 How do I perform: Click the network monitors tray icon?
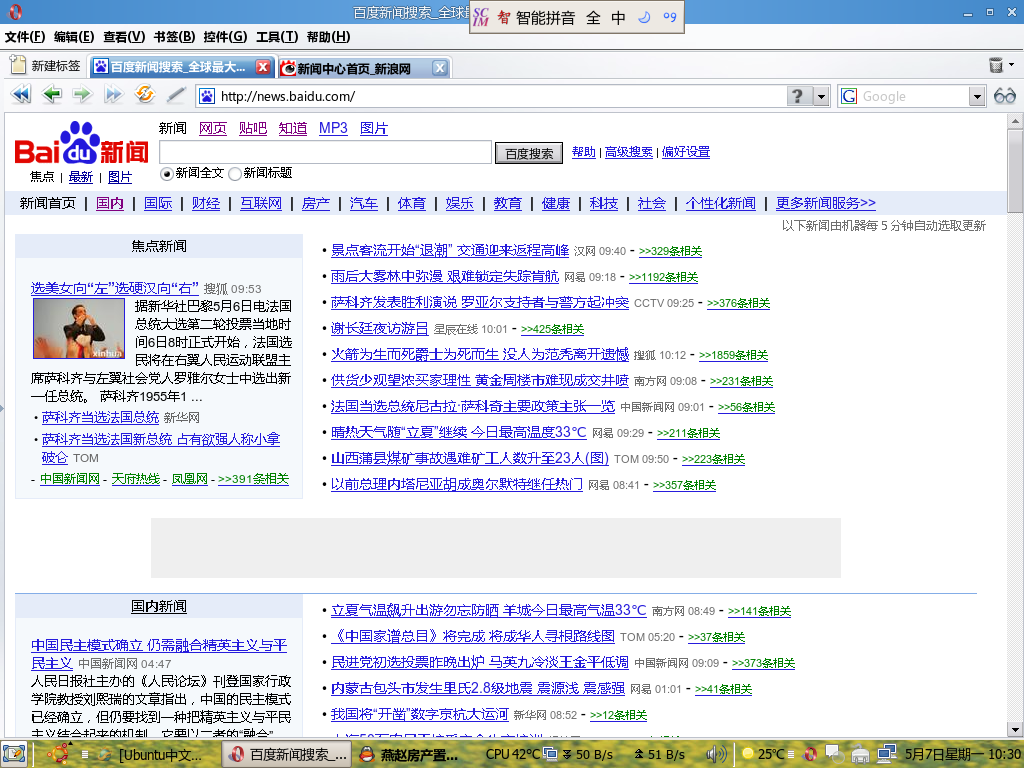point(886,754)
